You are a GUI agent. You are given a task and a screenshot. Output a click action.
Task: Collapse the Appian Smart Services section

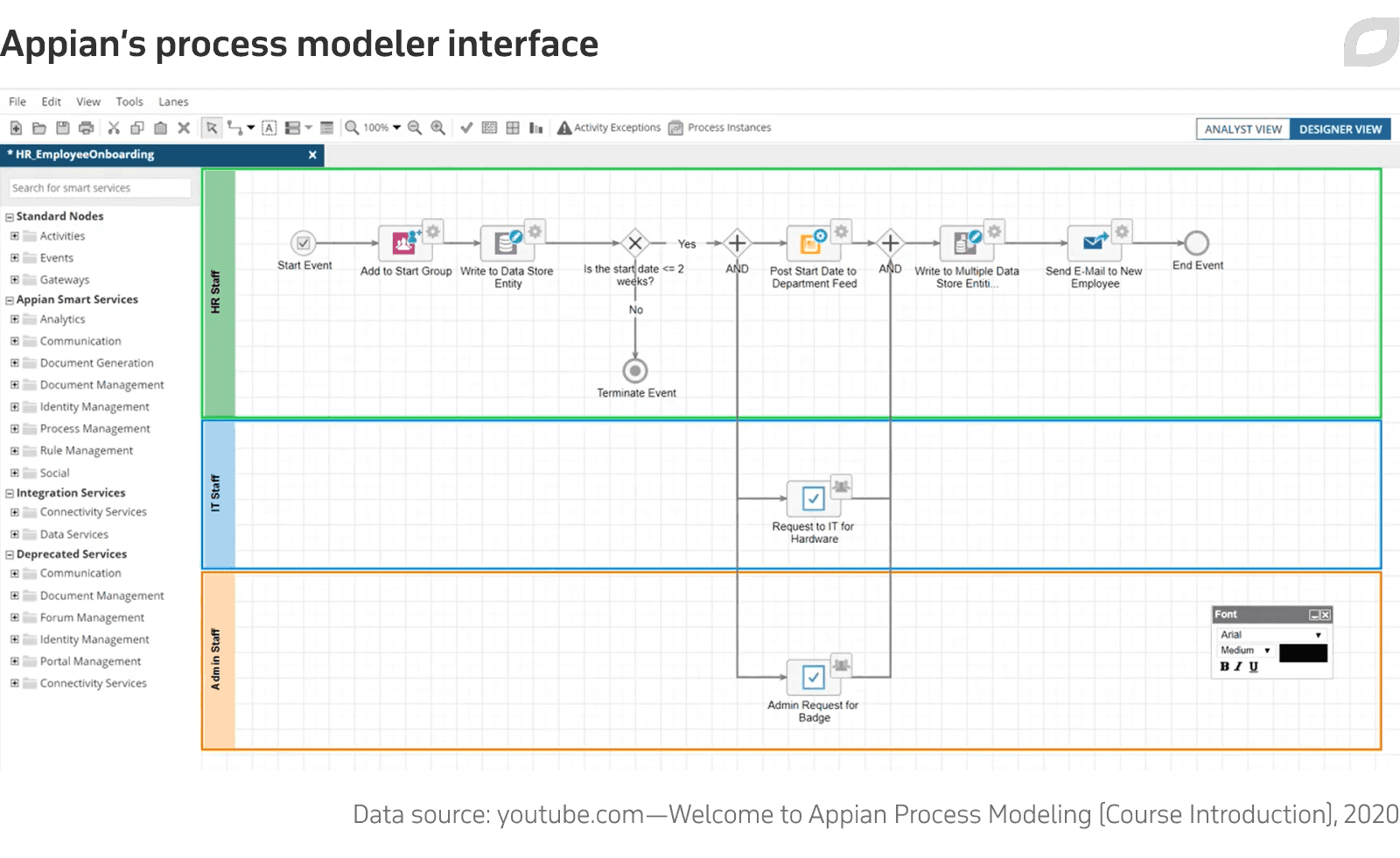click(10, 300)
